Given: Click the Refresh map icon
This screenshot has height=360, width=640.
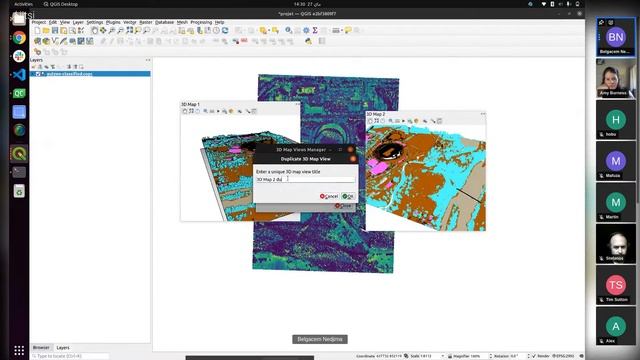Looking at the screenshot, I should click(225, 31).
